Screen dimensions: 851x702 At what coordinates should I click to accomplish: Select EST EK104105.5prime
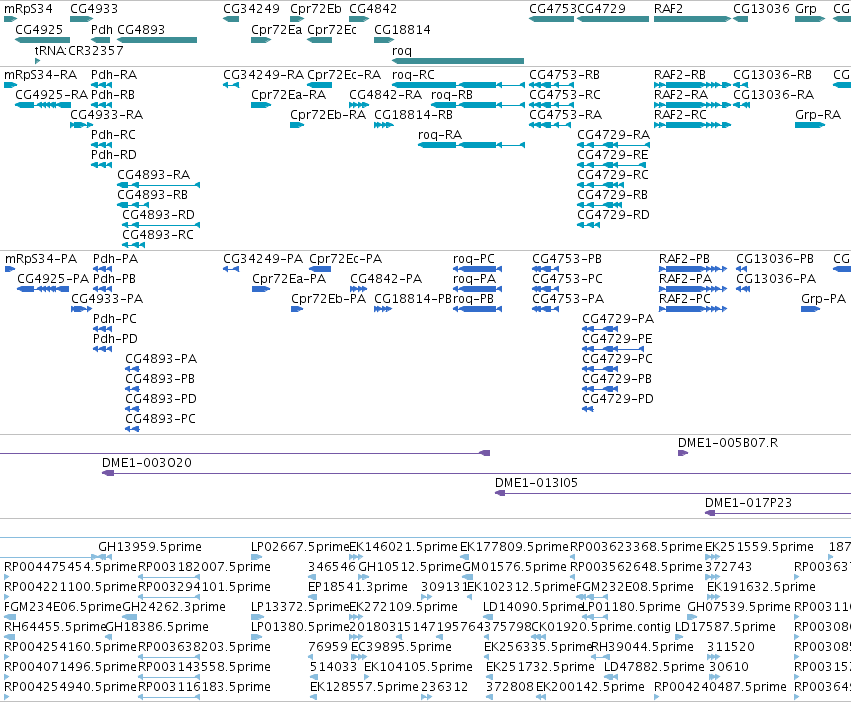click(x=418, y=666)
